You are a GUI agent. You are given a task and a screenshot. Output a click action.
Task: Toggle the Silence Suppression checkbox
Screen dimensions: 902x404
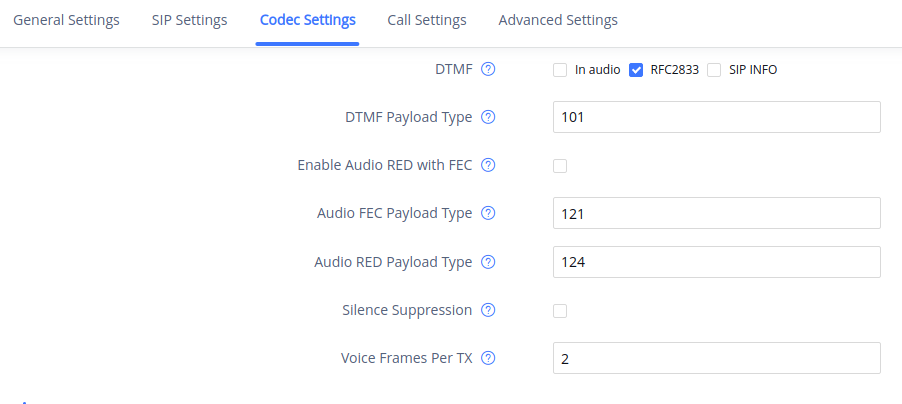tap(560, 311)
